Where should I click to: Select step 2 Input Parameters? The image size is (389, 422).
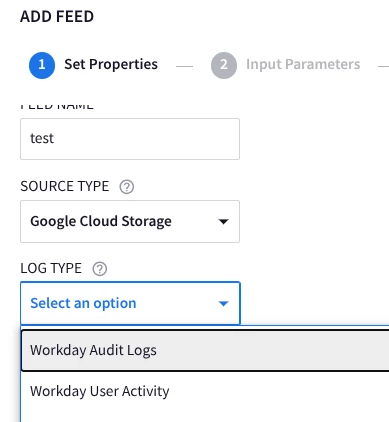click(286, 65)
